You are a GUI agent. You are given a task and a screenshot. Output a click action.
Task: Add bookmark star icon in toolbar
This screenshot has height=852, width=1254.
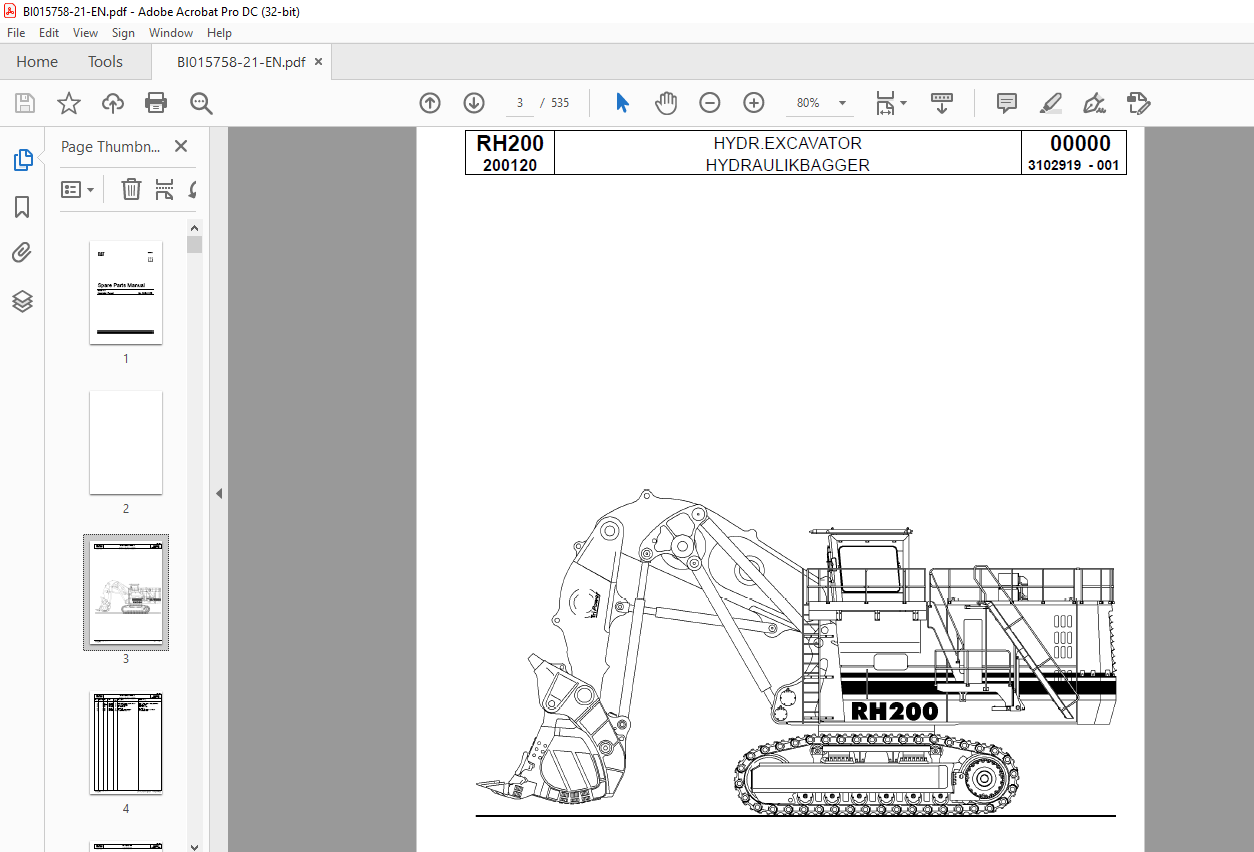point(68,103)
